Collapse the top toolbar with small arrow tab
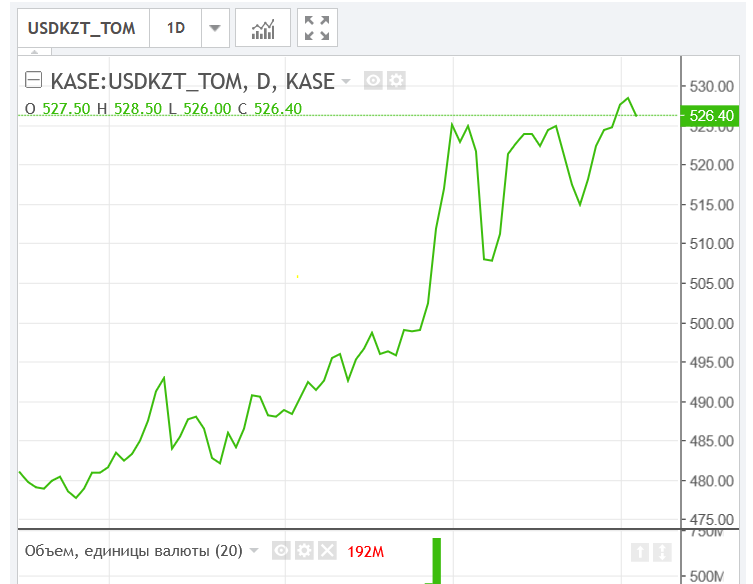This screenshot has width=753, height=584. coord(35,51)
